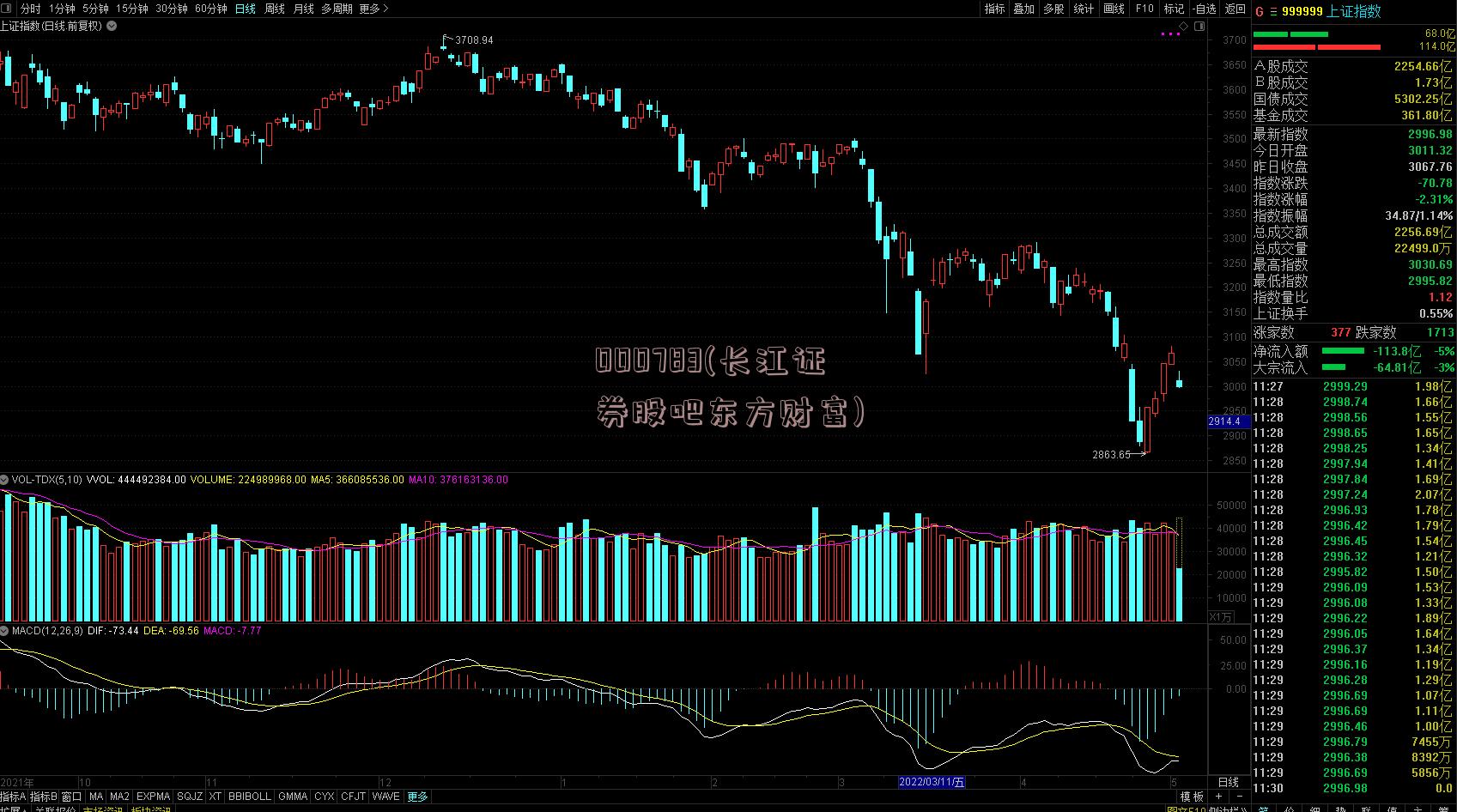Toggle the side panel layout icon
The image size is (1457, 812).
1199,27
